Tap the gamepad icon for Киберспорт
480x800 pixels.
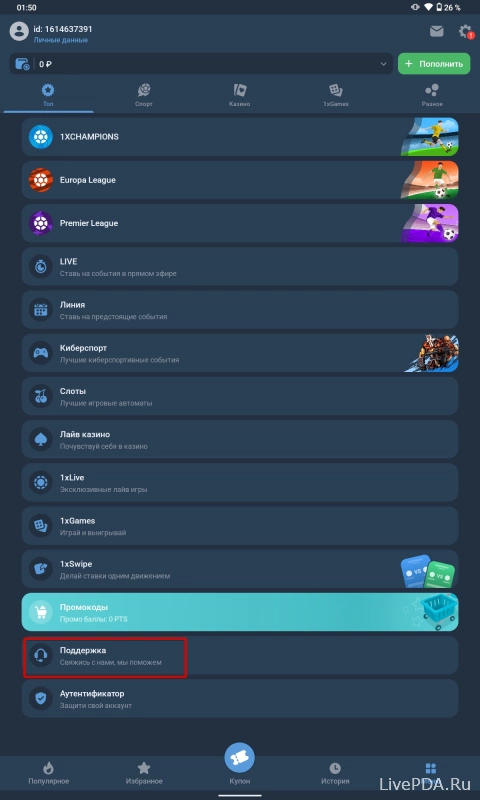coord(41,353)
